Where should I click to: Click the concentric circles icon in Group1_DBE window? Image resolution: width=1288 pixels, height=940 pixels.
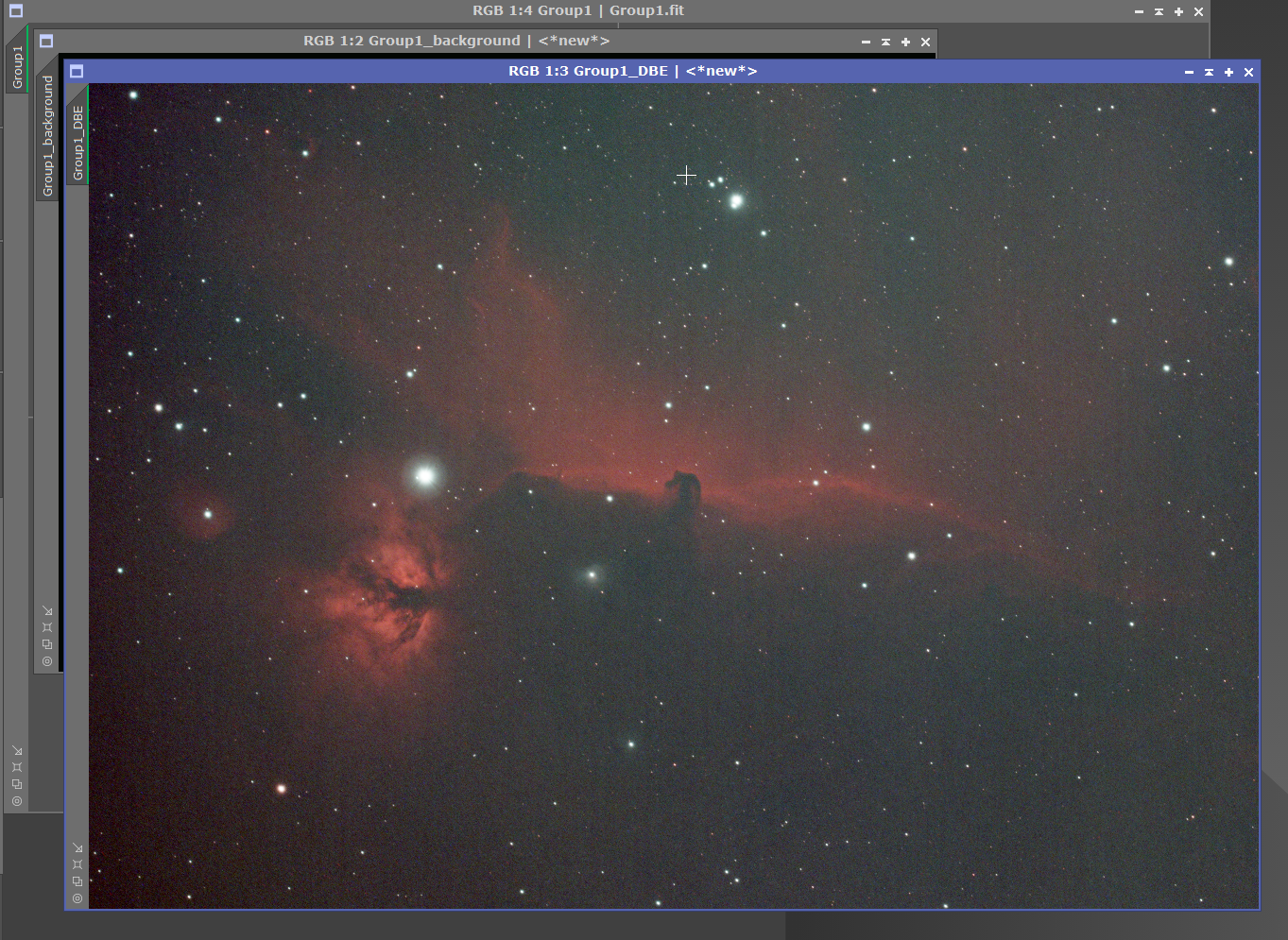[x=77, y=898]
